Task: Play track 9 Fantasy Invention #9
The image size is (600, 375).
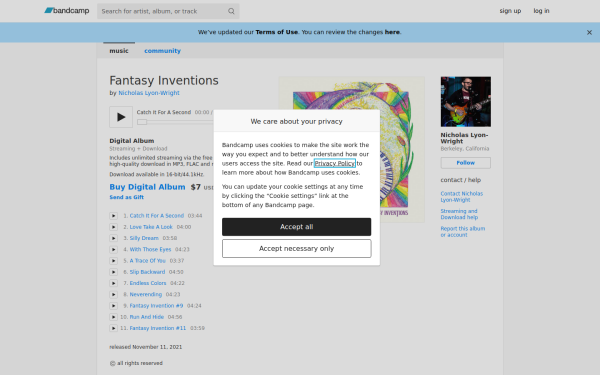Action: point(114,306)
